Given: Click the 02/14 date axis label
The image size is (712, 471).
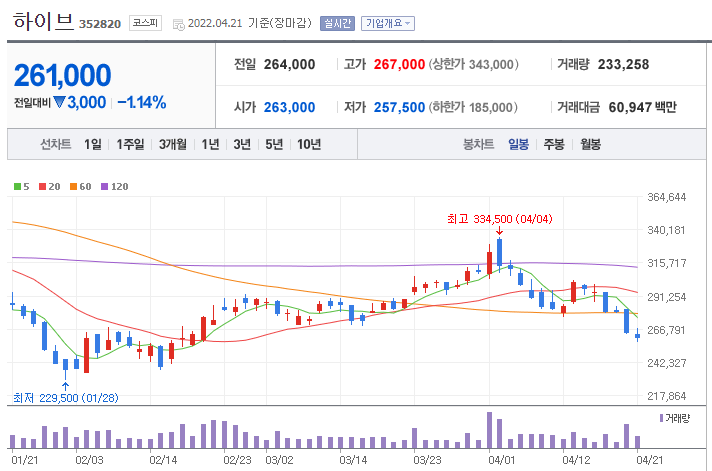Looking at the screenshot, I should tap(163, 460).
